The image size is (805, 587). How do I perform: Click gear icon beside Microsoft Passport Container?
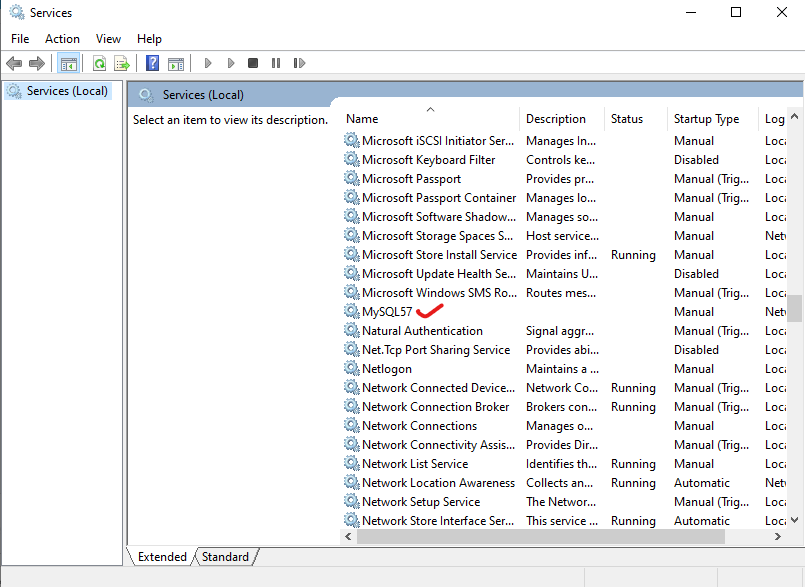pyautogui.click(x=352, y=197)
